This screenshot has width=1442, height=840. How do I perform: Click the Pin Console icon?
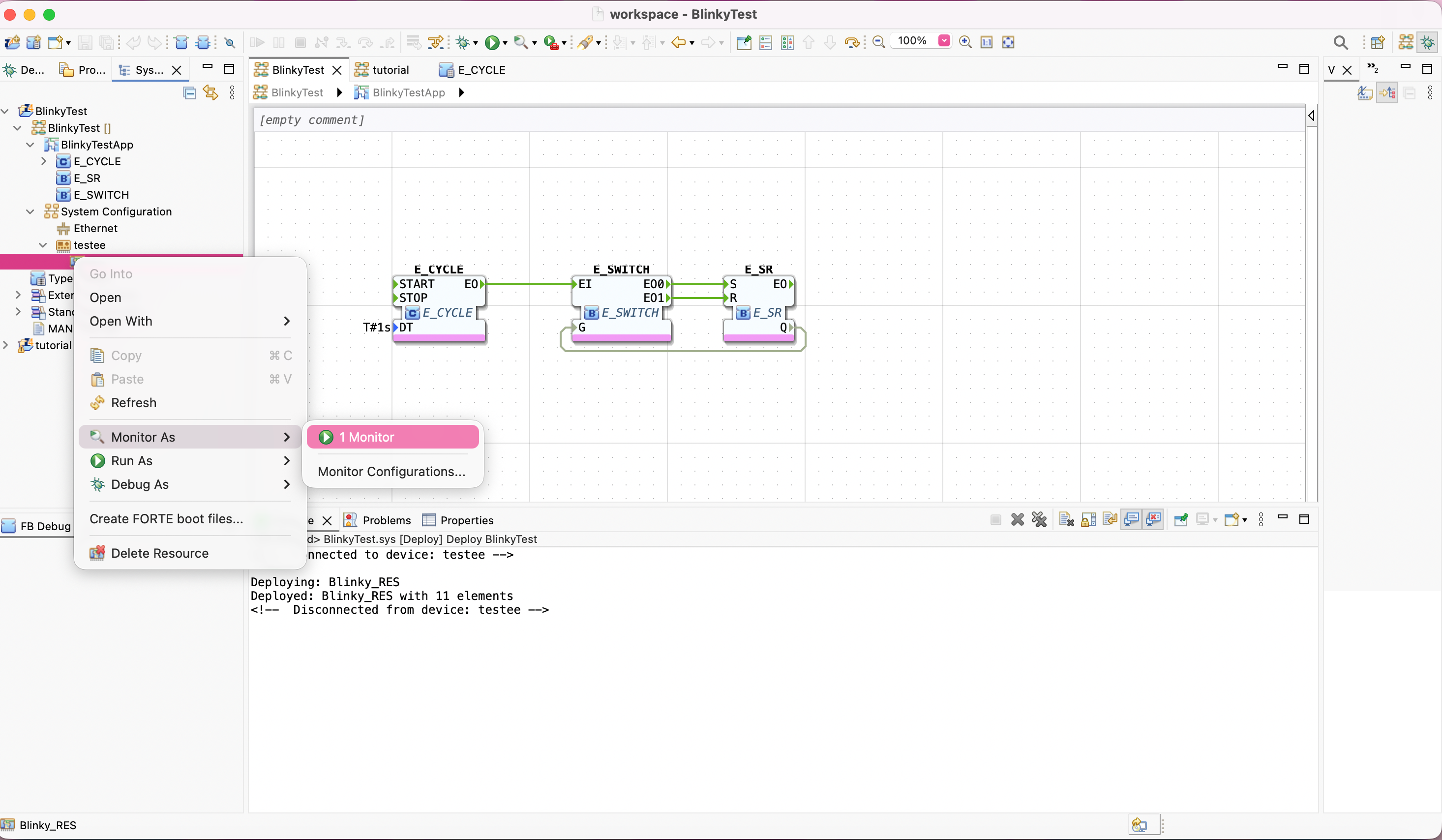click(1181, 519)
